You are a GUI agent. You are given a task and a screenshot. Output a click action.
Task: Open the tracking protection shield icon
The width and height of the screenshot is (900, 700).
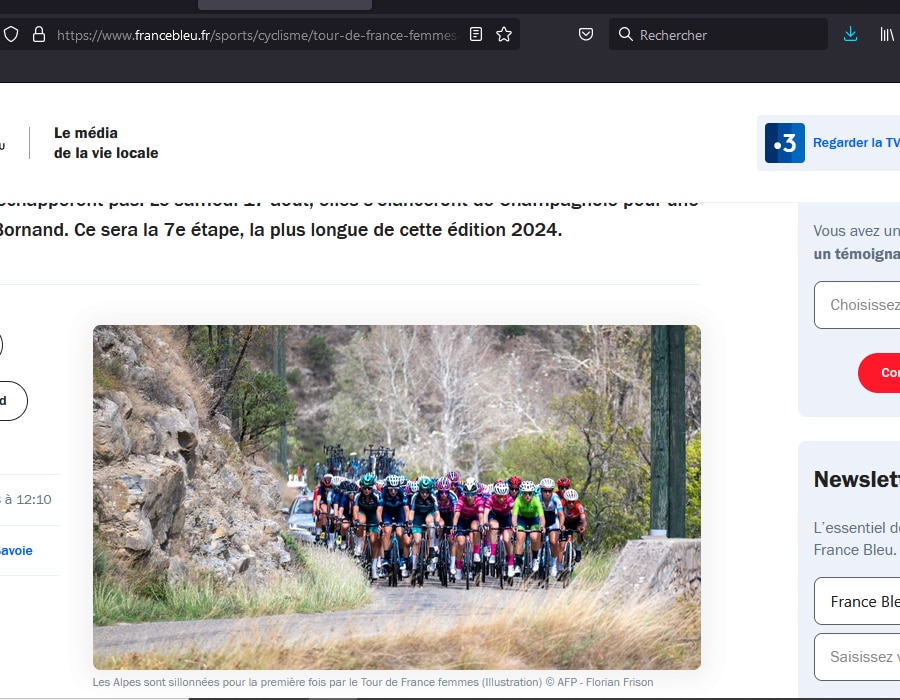click(10, 33)
